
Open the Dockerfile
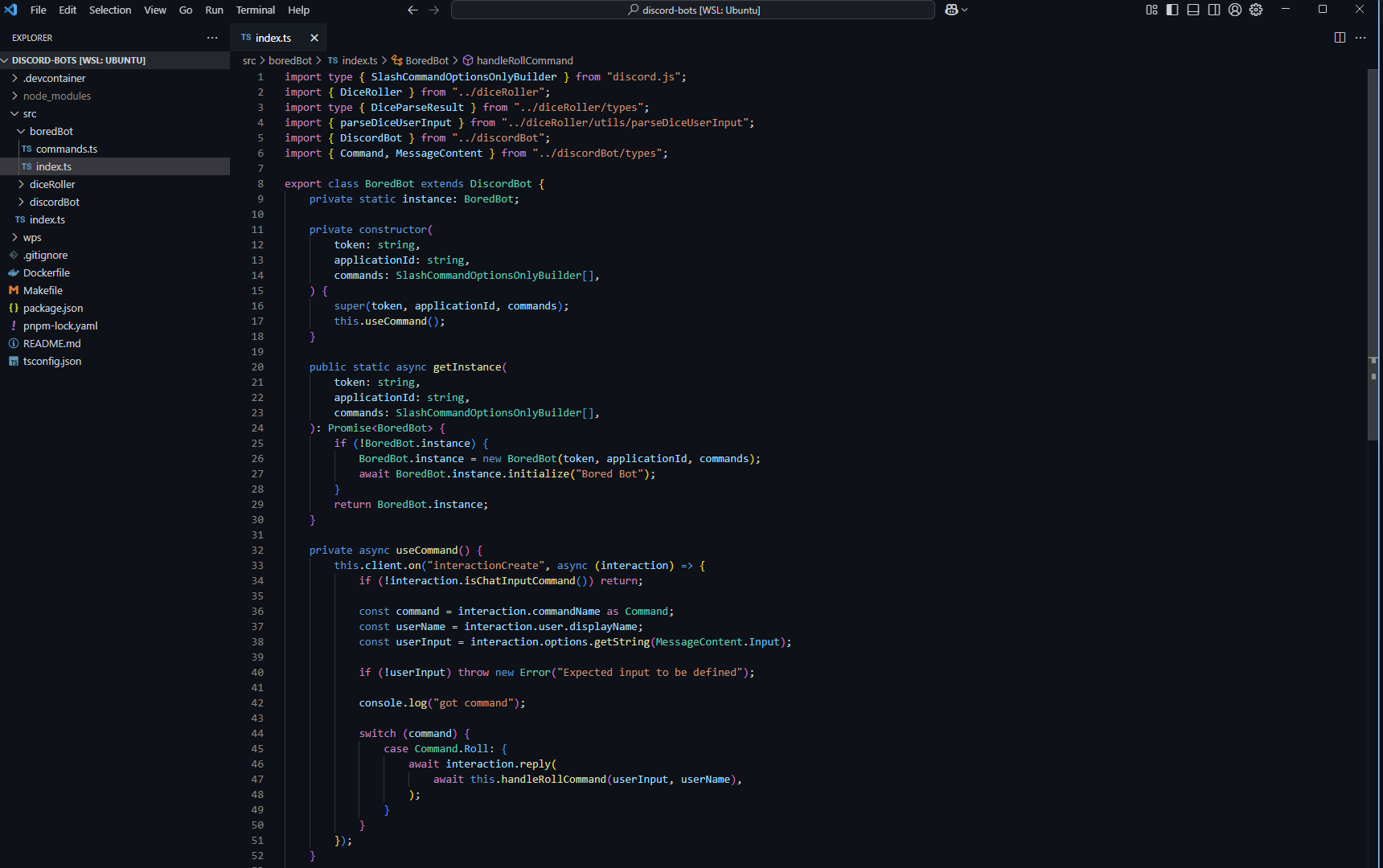click(115, 272)
